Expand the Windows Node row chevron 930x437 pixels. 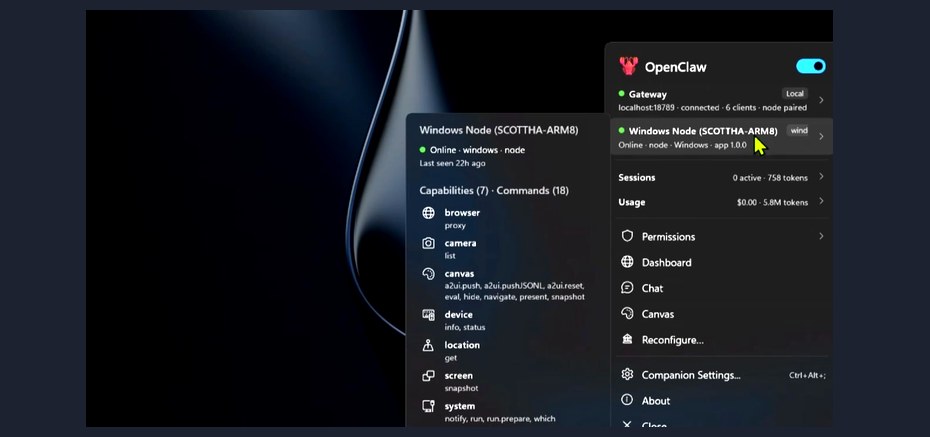(821, 136)
